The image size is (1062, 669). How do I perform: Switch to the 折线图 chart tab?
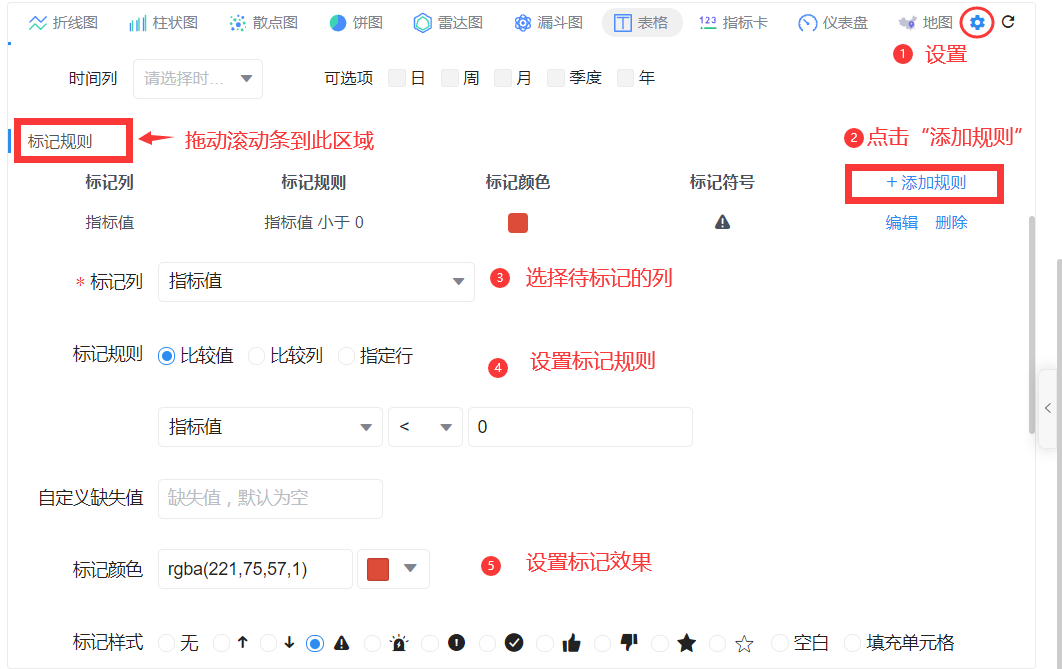[x=64, y=22]
